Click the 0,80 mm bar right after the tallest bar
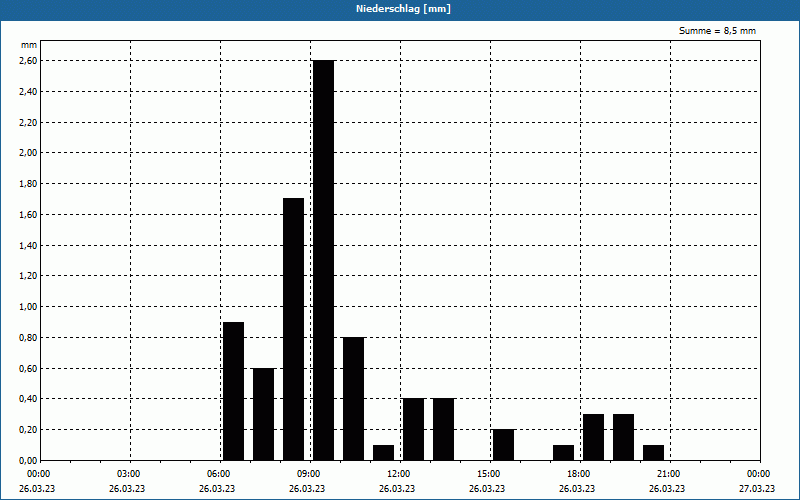 tap(354, 398)
